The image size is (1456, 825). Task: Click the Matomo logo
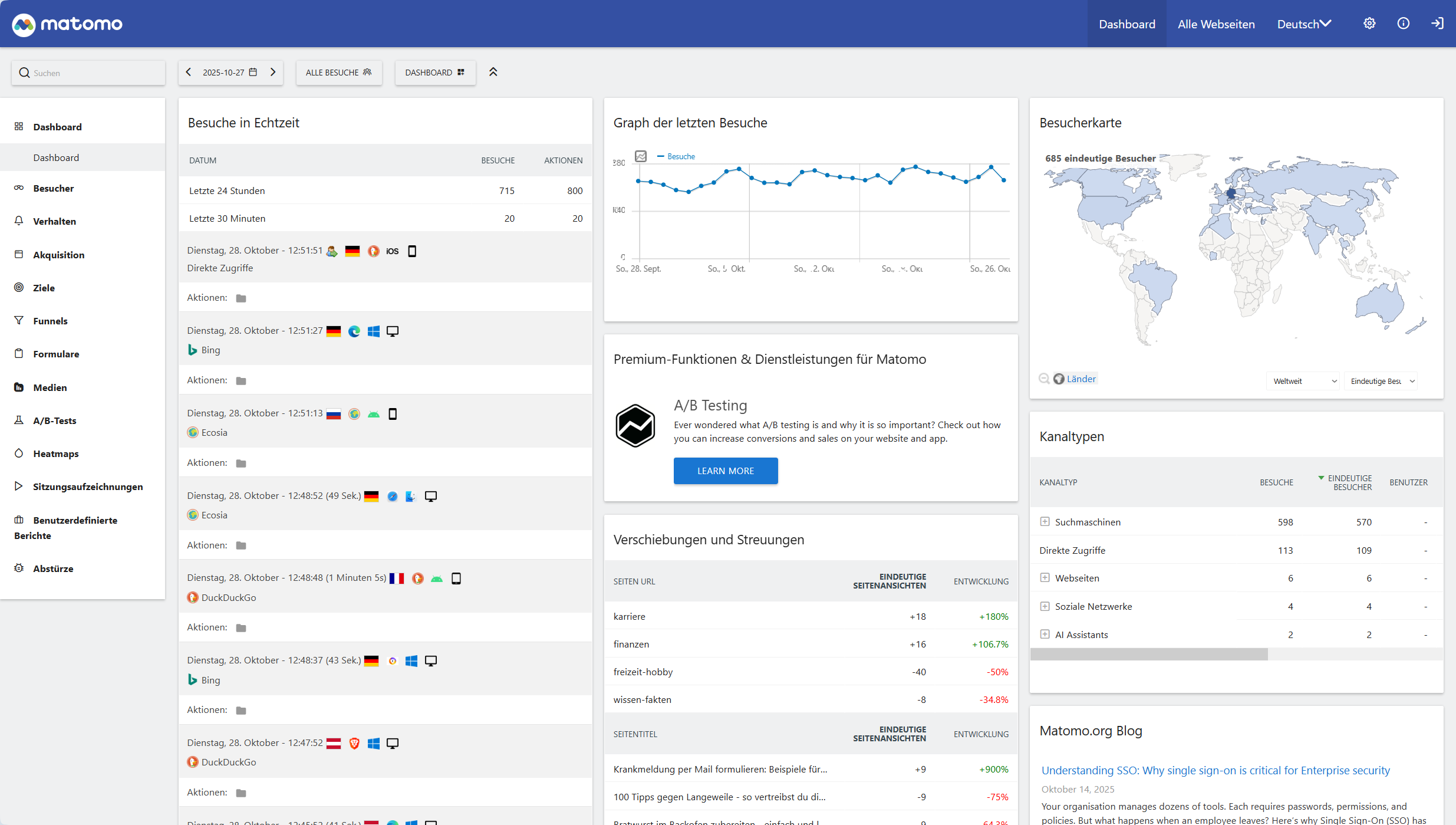pos(67,24)
